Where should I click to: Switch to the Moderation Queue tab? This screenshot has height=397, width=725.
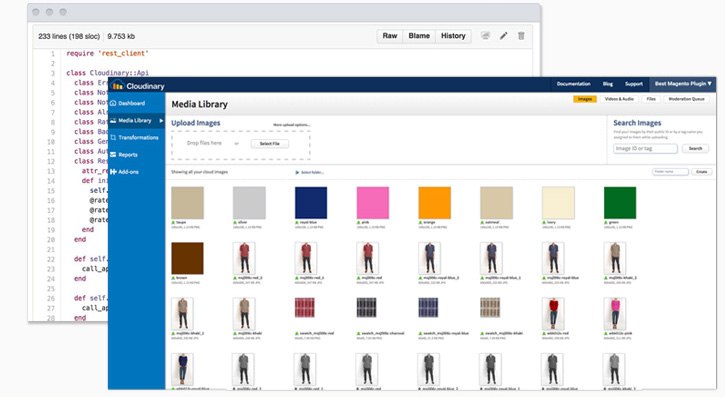pos(686,99)
